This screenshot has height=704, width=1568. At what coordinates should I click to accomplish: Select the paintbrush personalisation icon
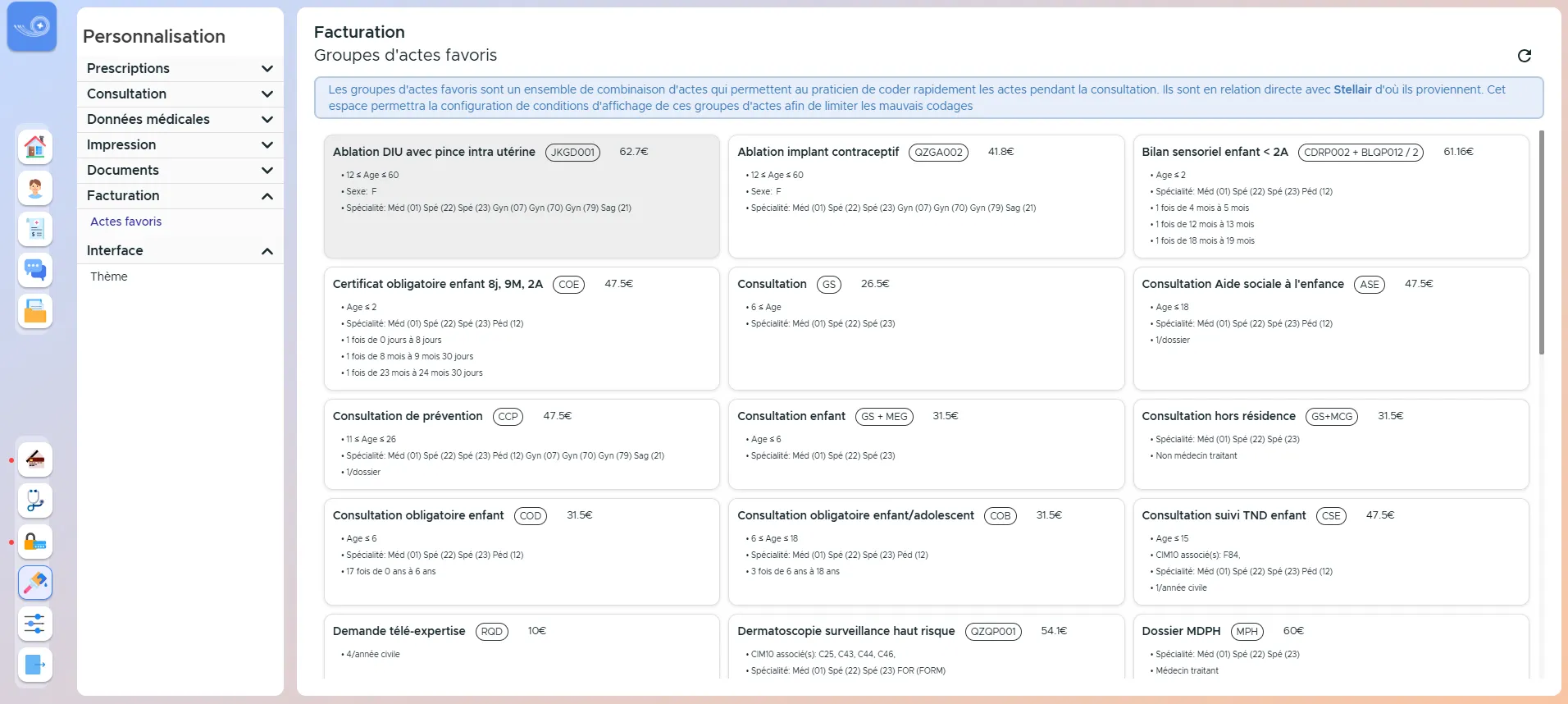35,583
